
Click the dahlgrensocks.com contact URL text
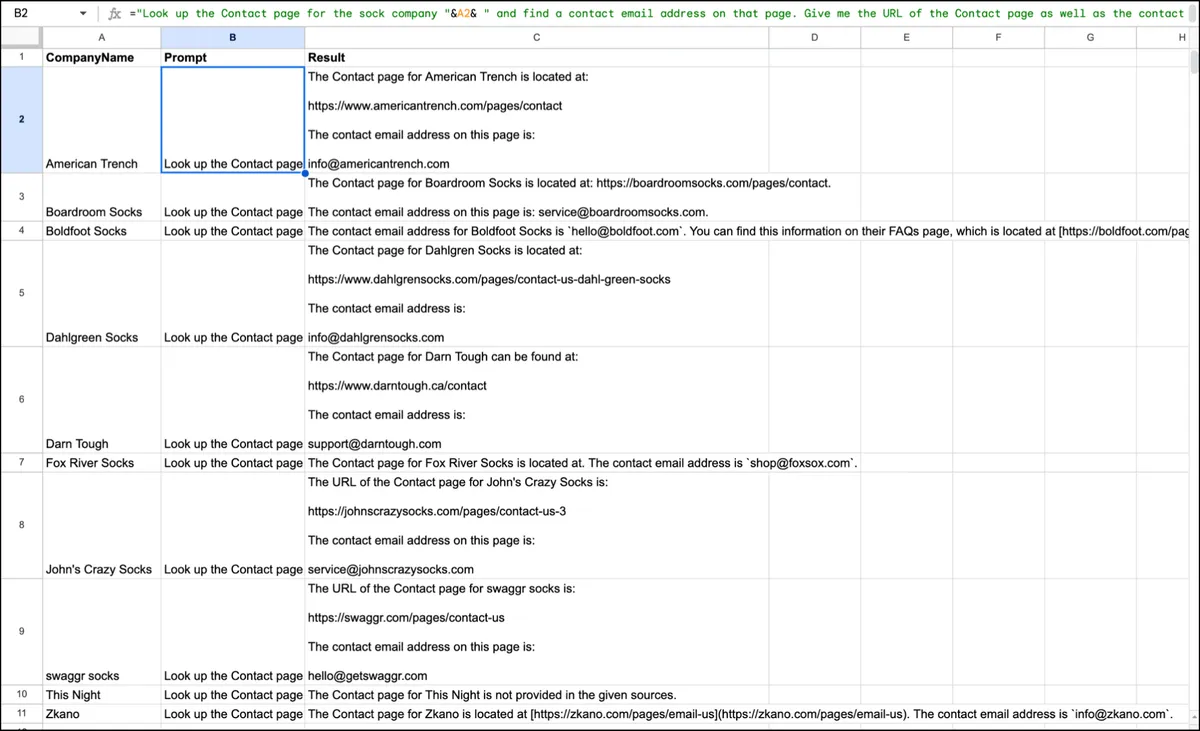pyautogui.click(x=489, y=279)
